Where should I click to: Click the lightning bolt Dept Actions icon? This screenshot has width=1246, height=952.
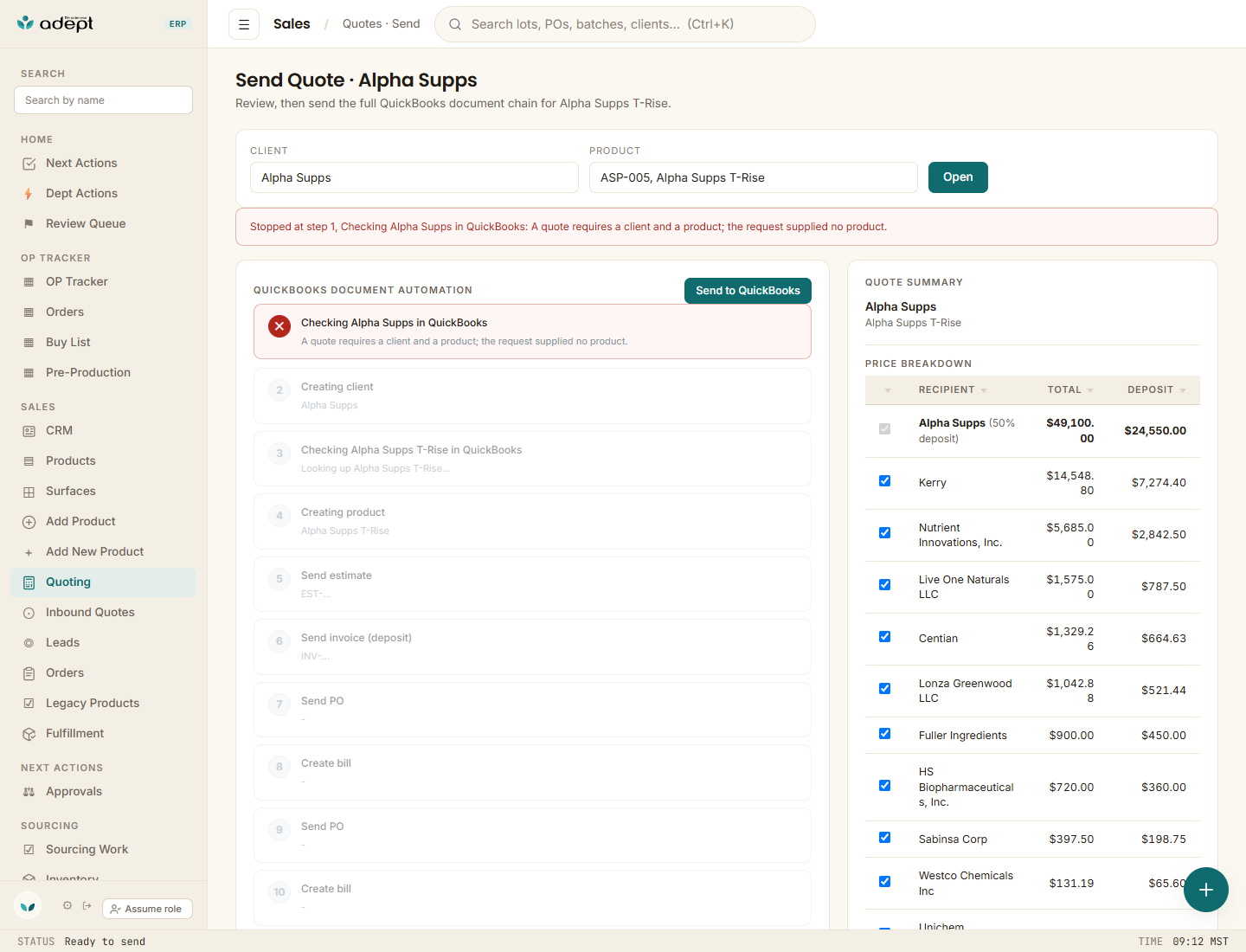(29, 194)
